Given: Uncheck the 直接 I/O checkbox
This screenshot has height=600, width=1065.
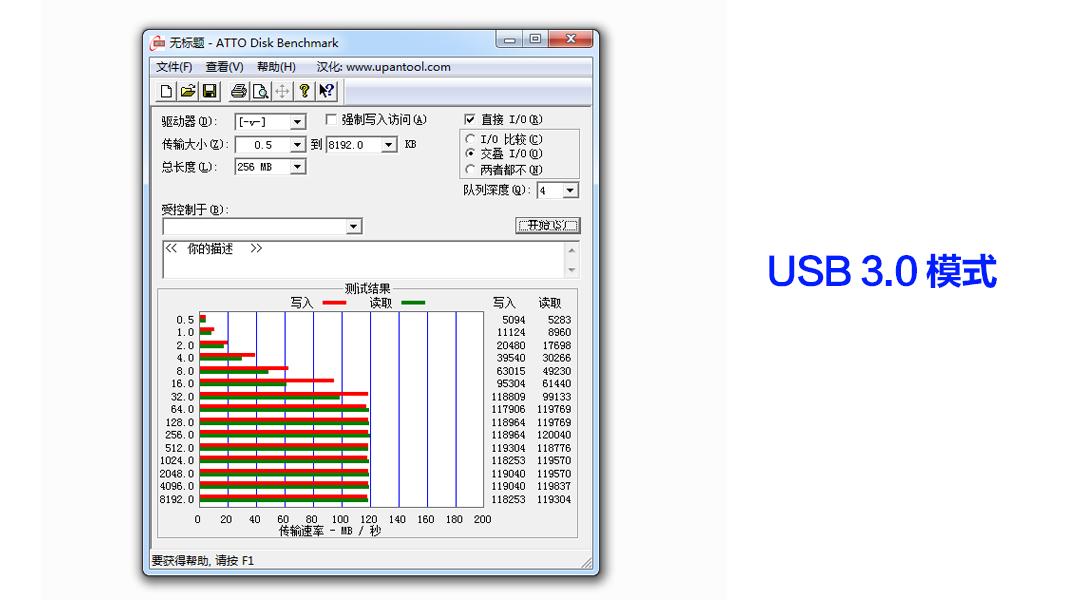Looking at the screenshot, I should click(x=470, y=120).
